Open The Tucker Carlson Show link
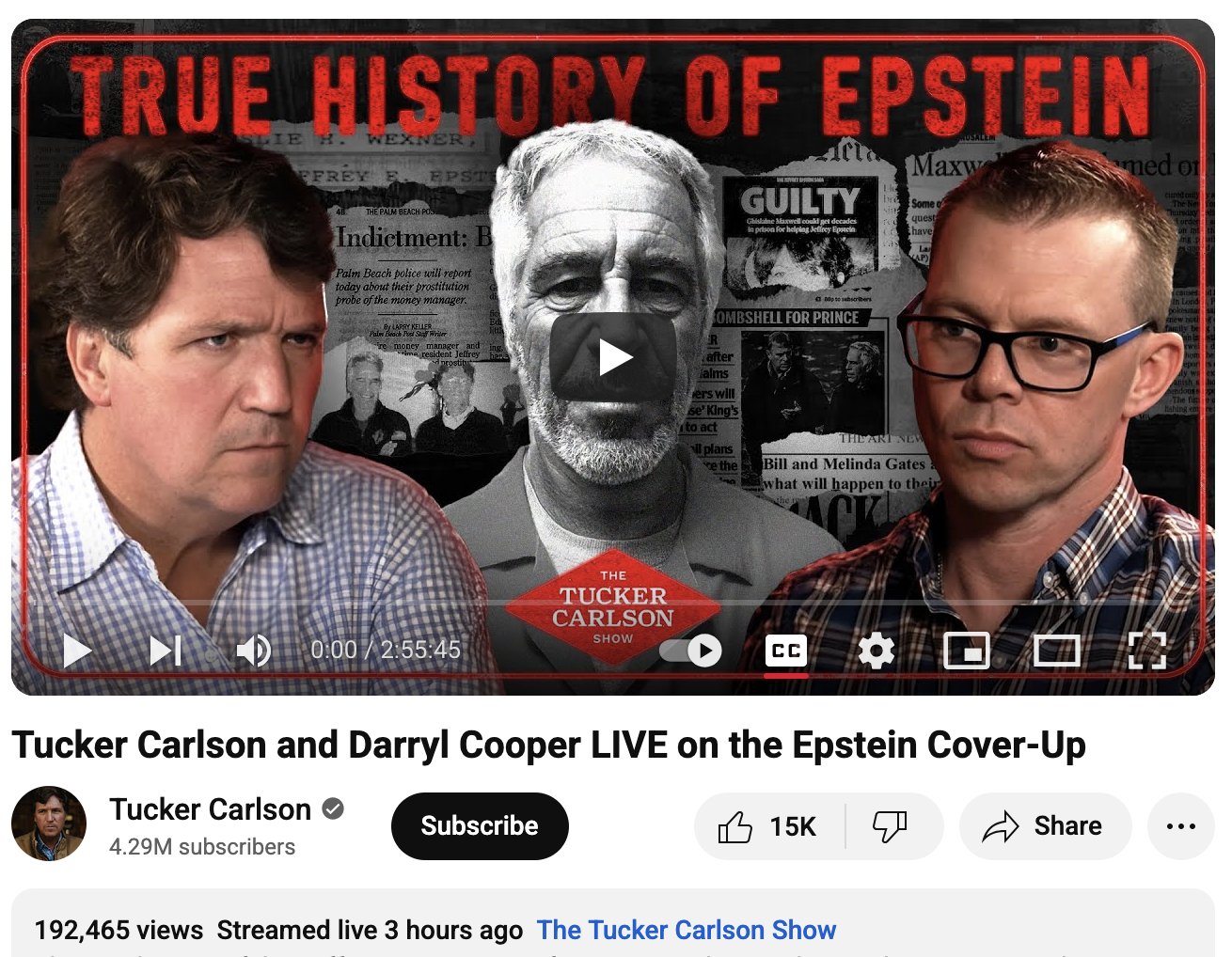 [686, 930]
